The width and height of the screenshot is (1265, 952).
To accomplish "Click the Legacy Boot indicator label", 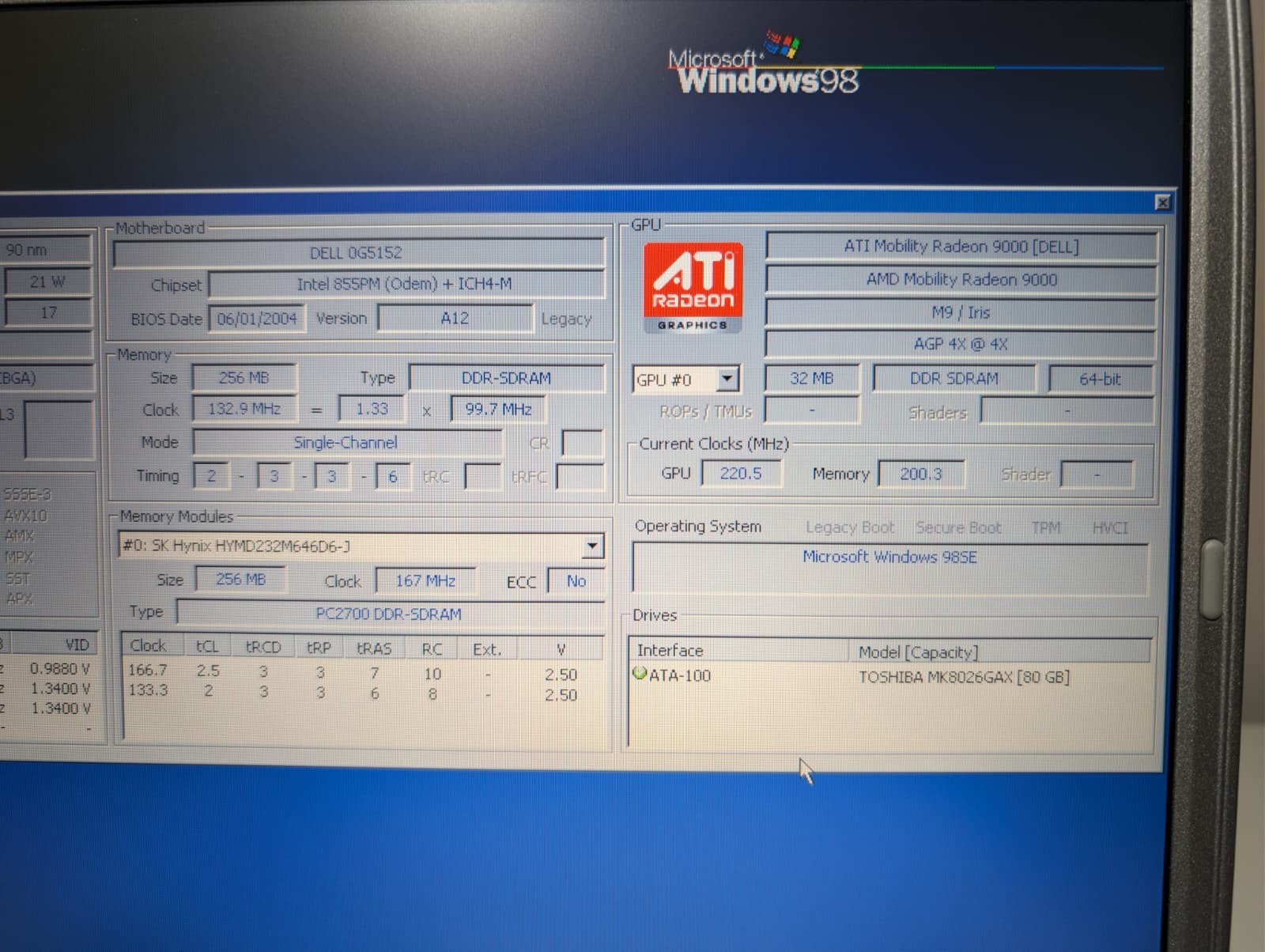I will click(x=850, y=527).
